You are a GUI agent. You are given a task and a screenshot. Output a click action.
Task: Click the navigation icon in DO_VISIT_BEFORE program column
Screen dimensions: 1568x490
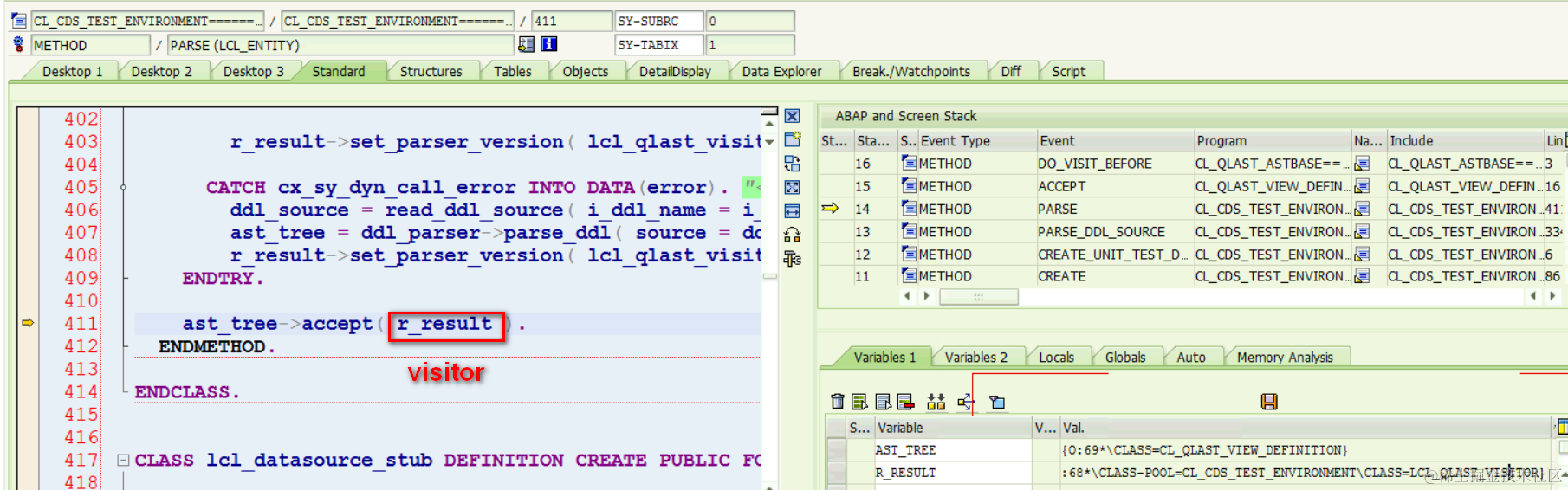point(1362,163)
